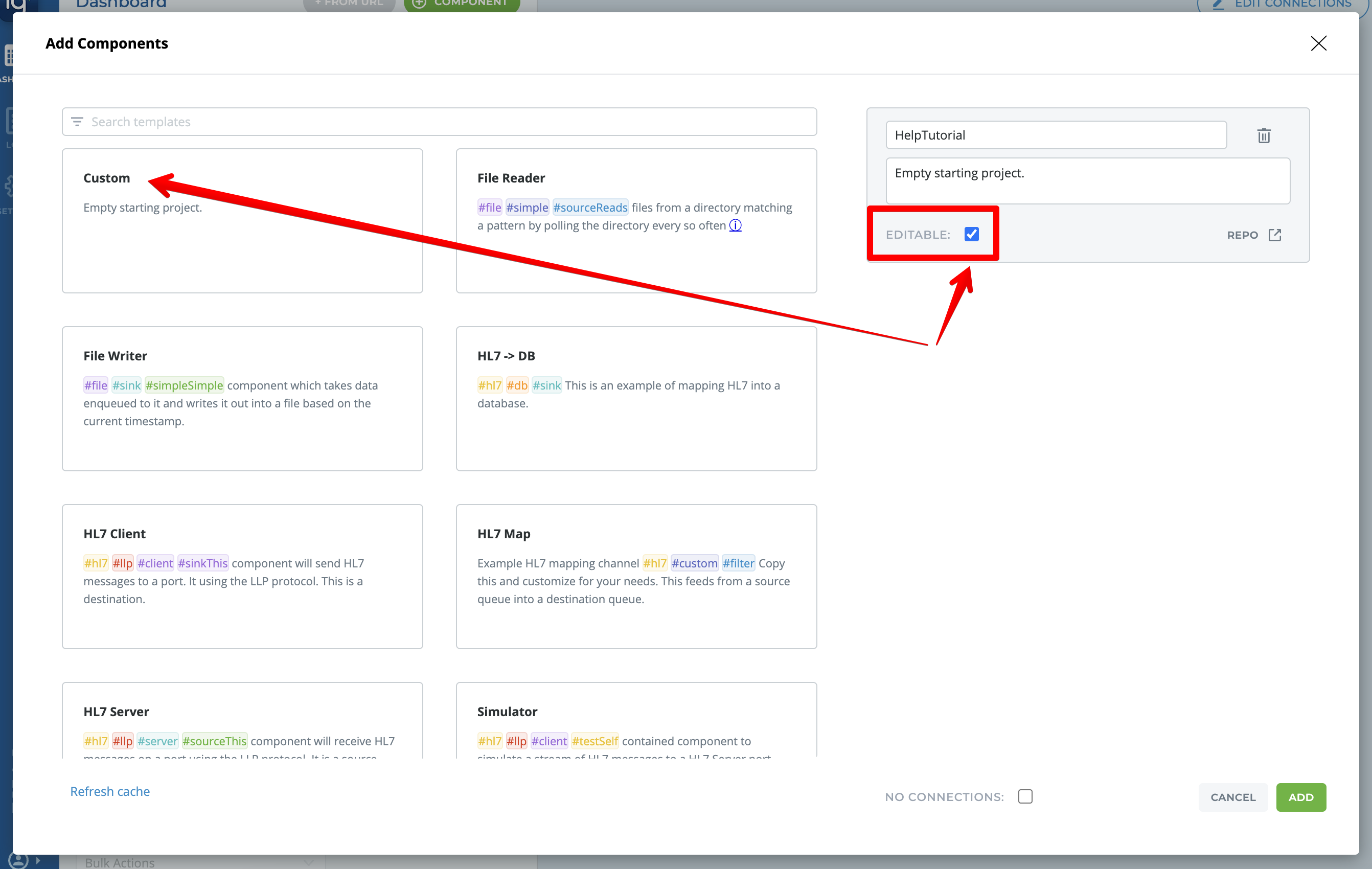This screenshot has height=869, width=1372.
Task: Click the dashboard grid icon in sidebar
Action: click(8, 56)
